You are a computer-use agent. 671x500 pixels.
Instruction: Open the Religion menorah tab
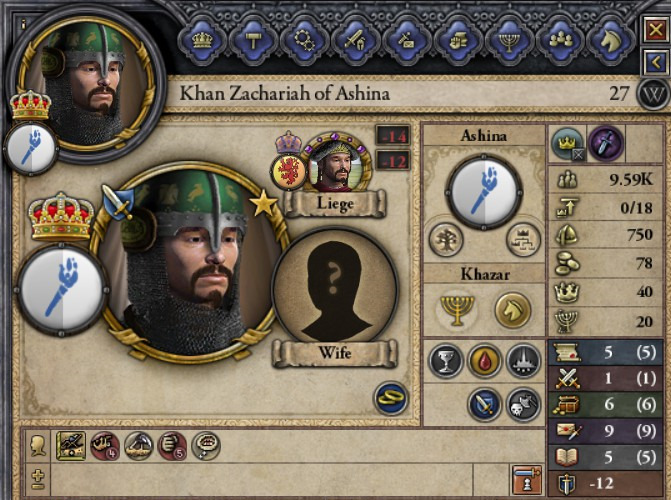pyautogui.click(x=509, y=41)
